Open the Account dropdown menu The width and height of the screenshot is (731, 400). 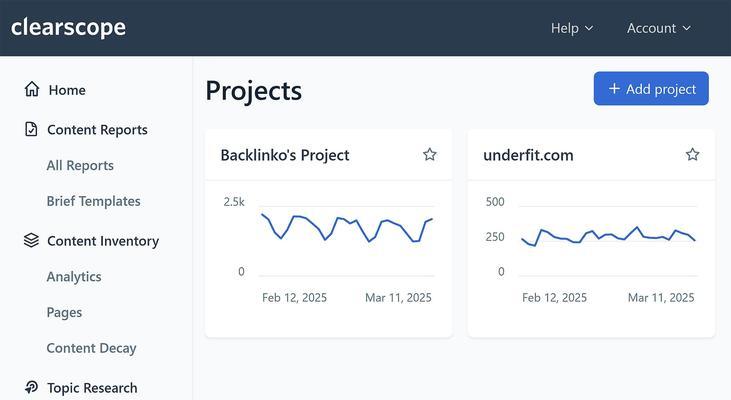click(x=659, y=28)
